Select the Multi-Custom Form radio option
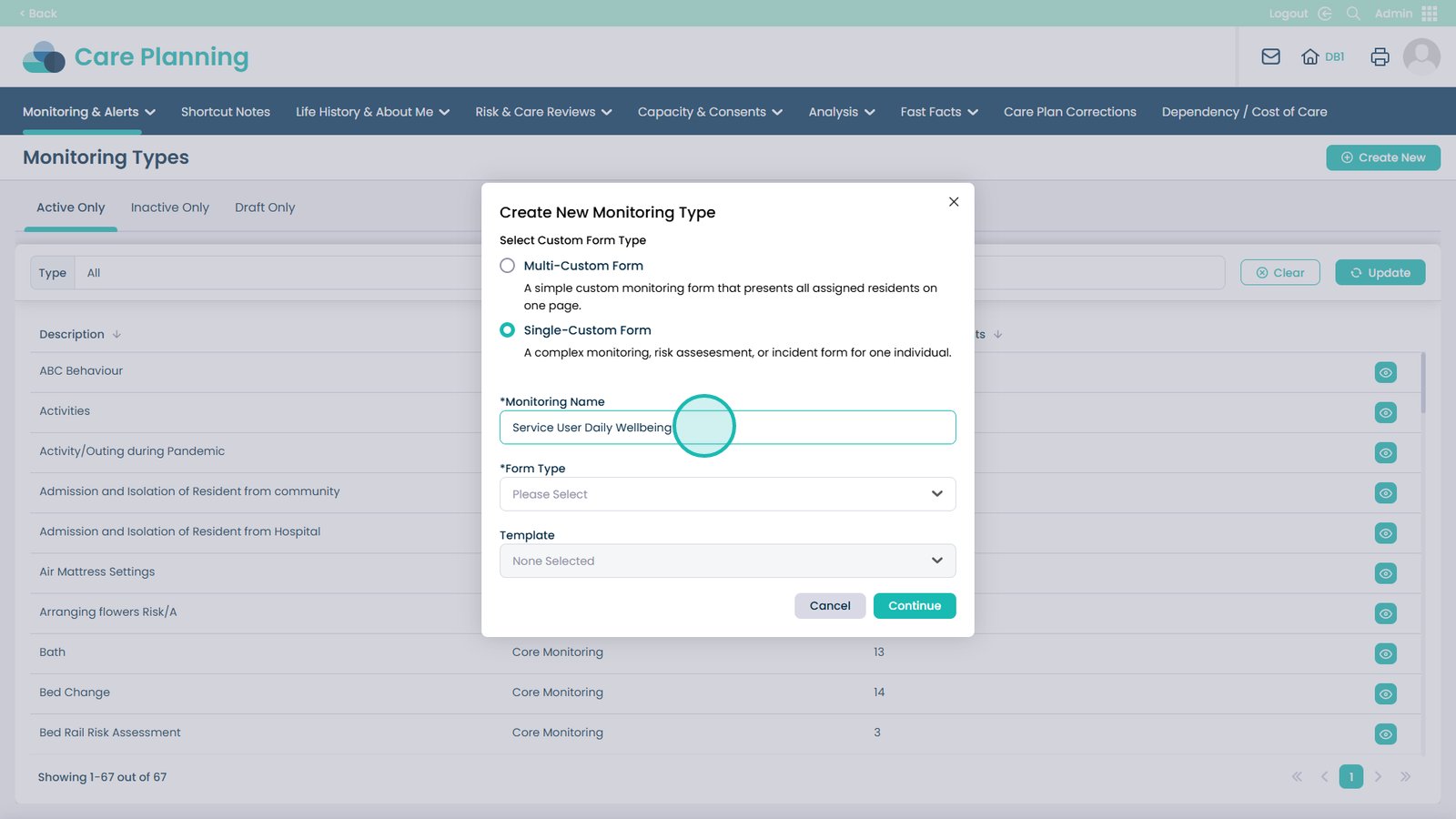1456x819 pixels. 508,266
